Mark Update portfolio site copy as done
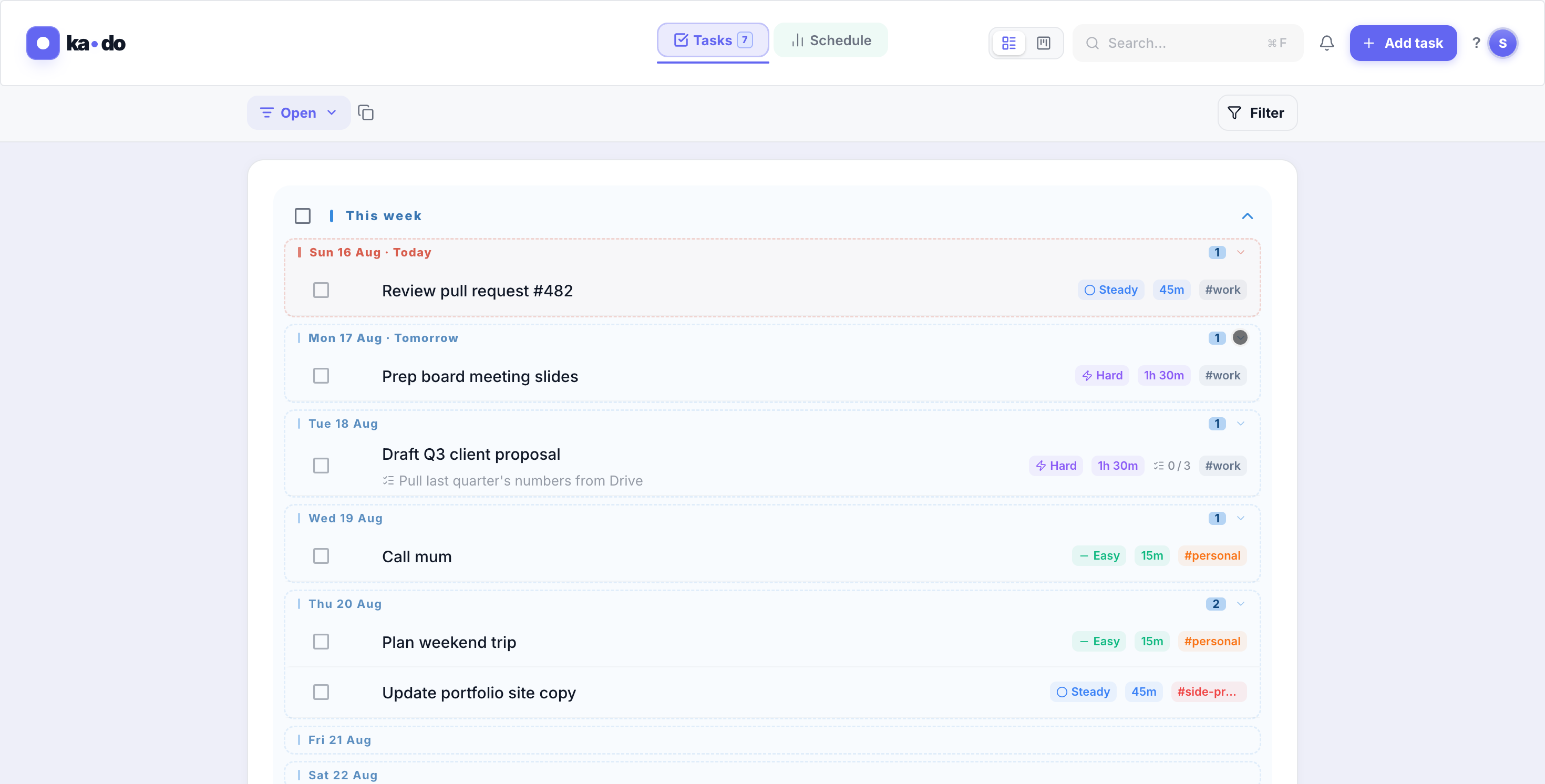Image resolution: width=1545 pixels, height=784 pixels. tap(322, 693)
